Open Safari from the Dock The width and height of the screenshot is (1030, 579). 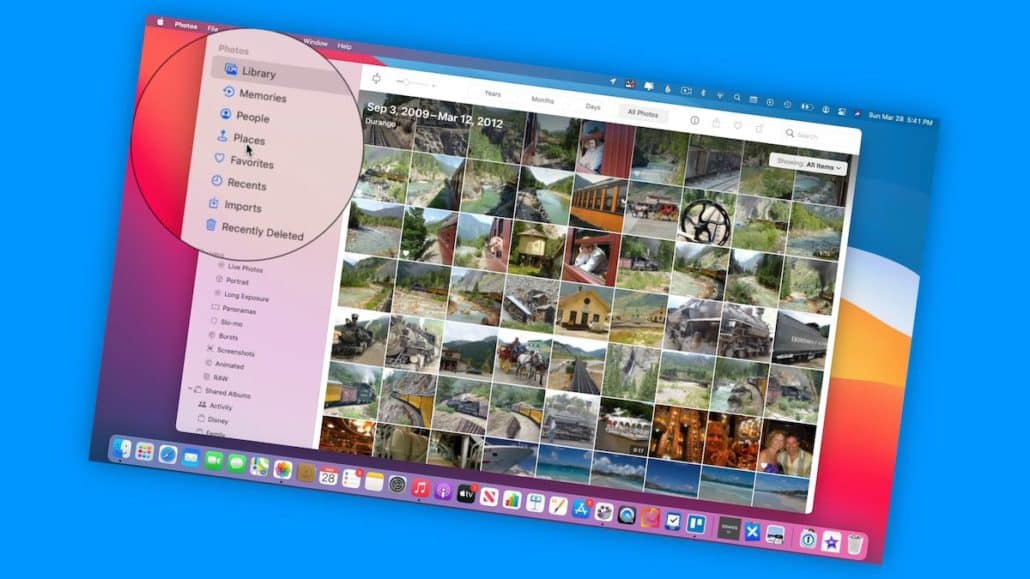[x=168, y=454]
